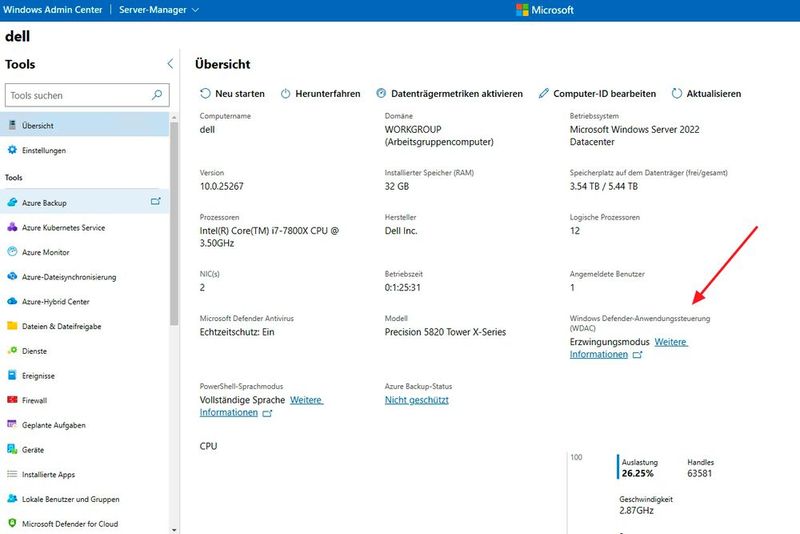The height and width of the screenshot is (534, 800).
Task: Click the Geplante Aufgaben icon
Action: point(12,424)
